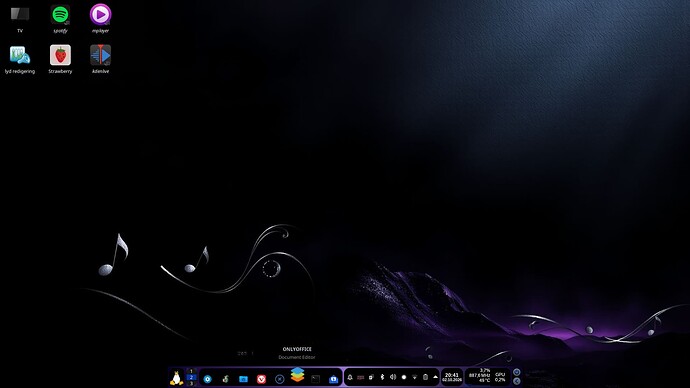Open the kdenlive desktop icon
Screen dimensions: 690x388
(100, 59)
